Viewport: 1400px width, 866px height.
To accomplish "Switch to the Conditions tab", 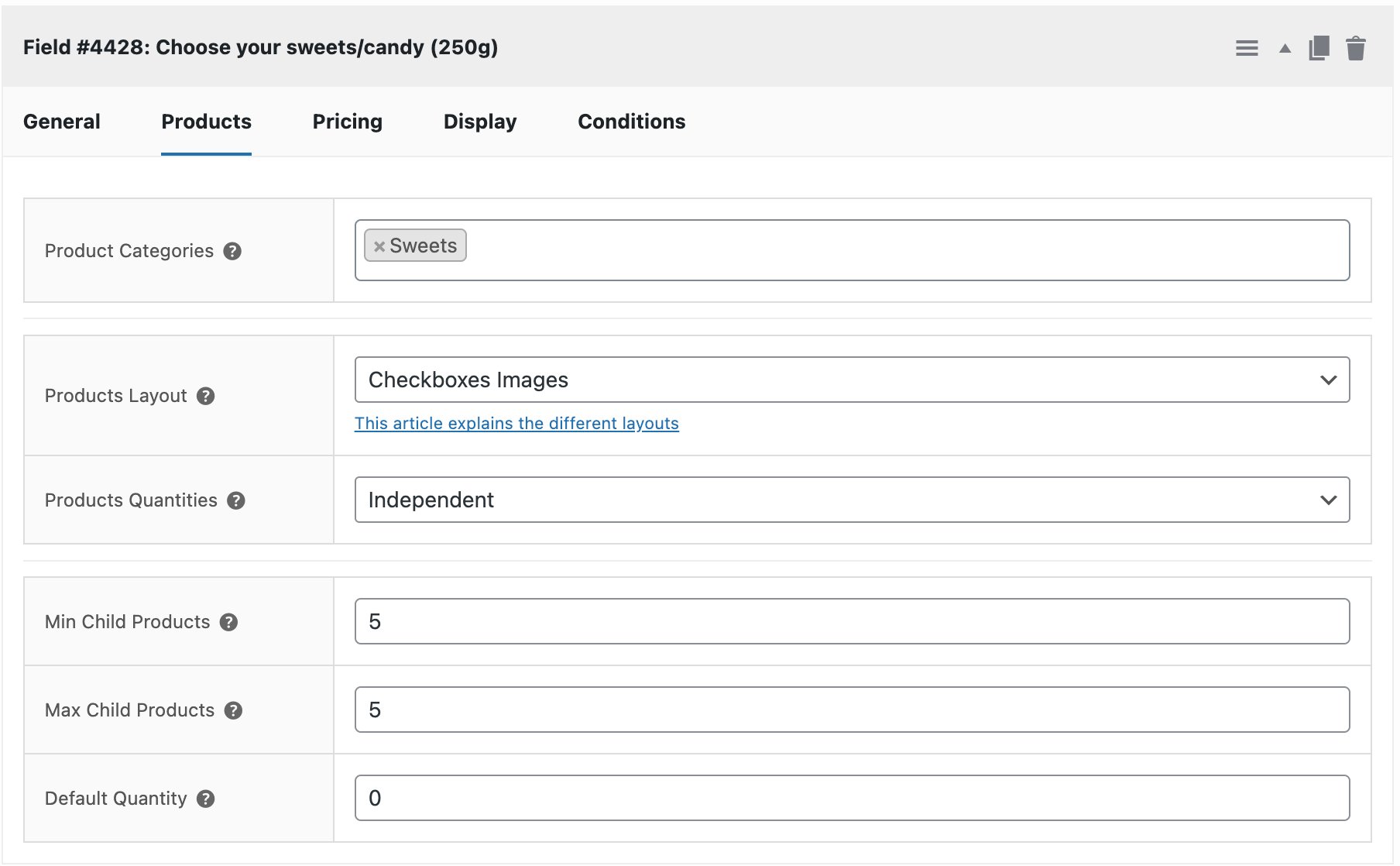I will click(x=631, y=122).
